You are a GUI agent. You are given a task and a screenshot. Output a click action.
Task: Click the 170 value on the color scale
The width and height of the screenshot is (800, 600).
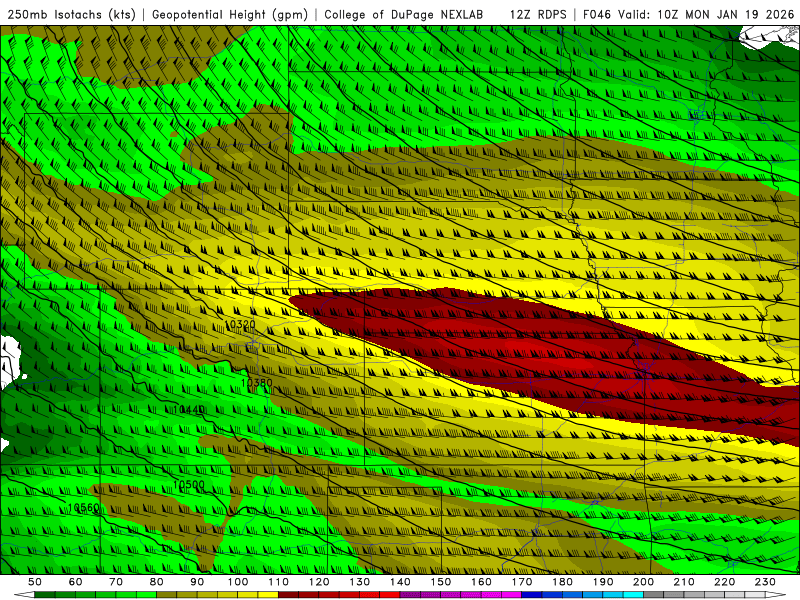[522, 582]
